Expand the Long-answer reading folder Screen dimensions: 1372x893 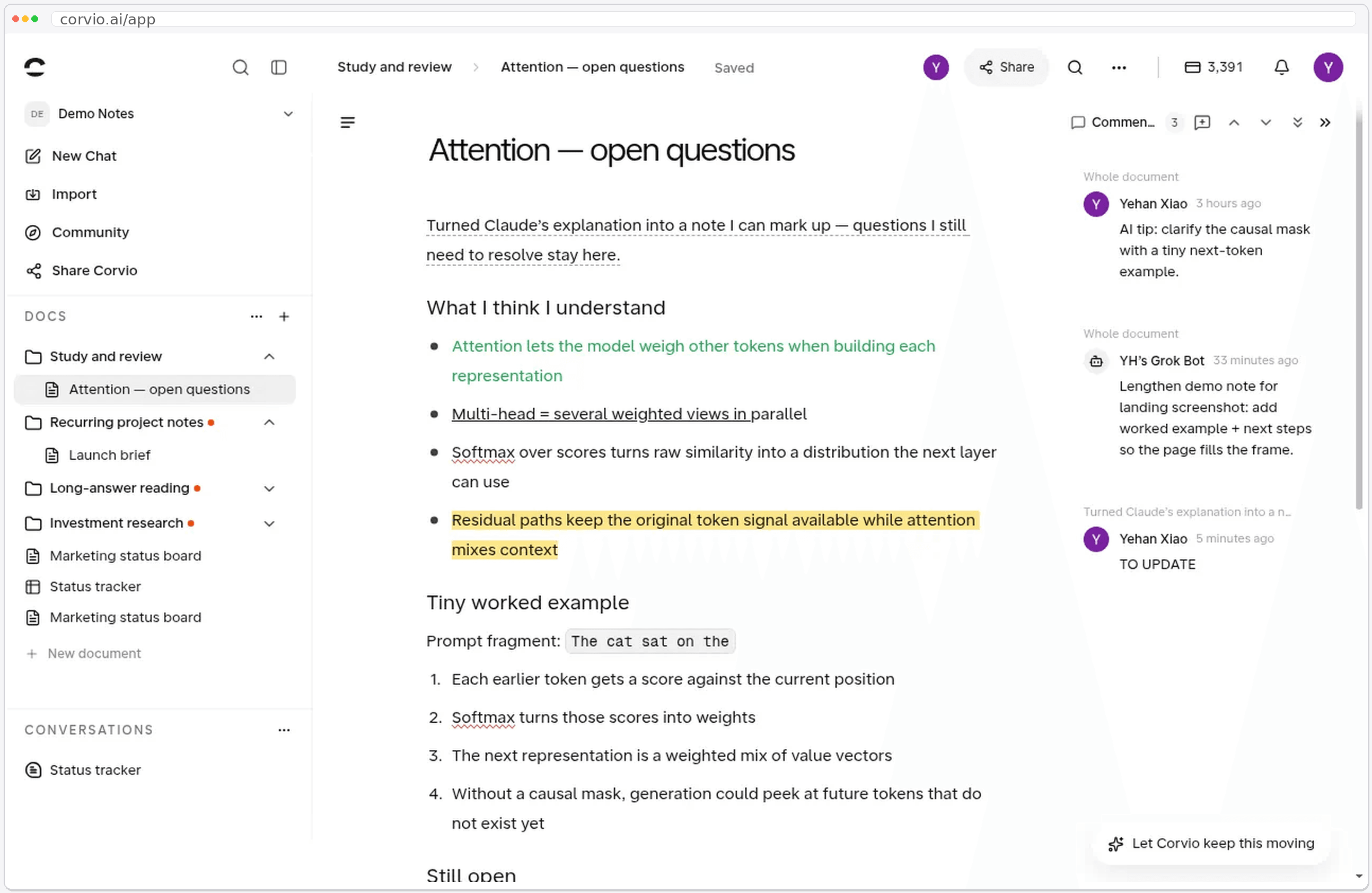(x=269, y=489)
